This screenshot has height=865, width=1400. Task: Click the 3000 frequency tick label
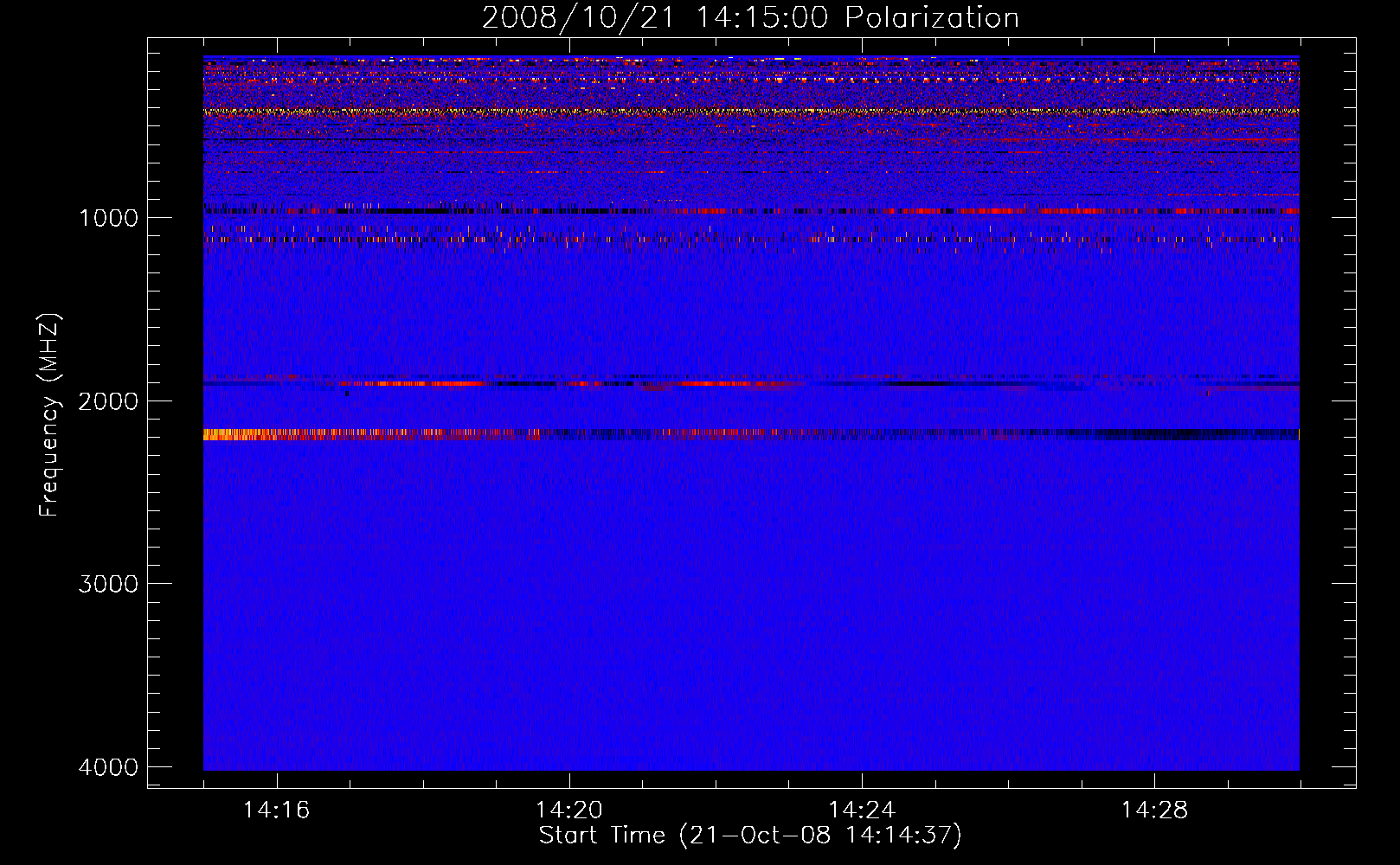point(108,584)
